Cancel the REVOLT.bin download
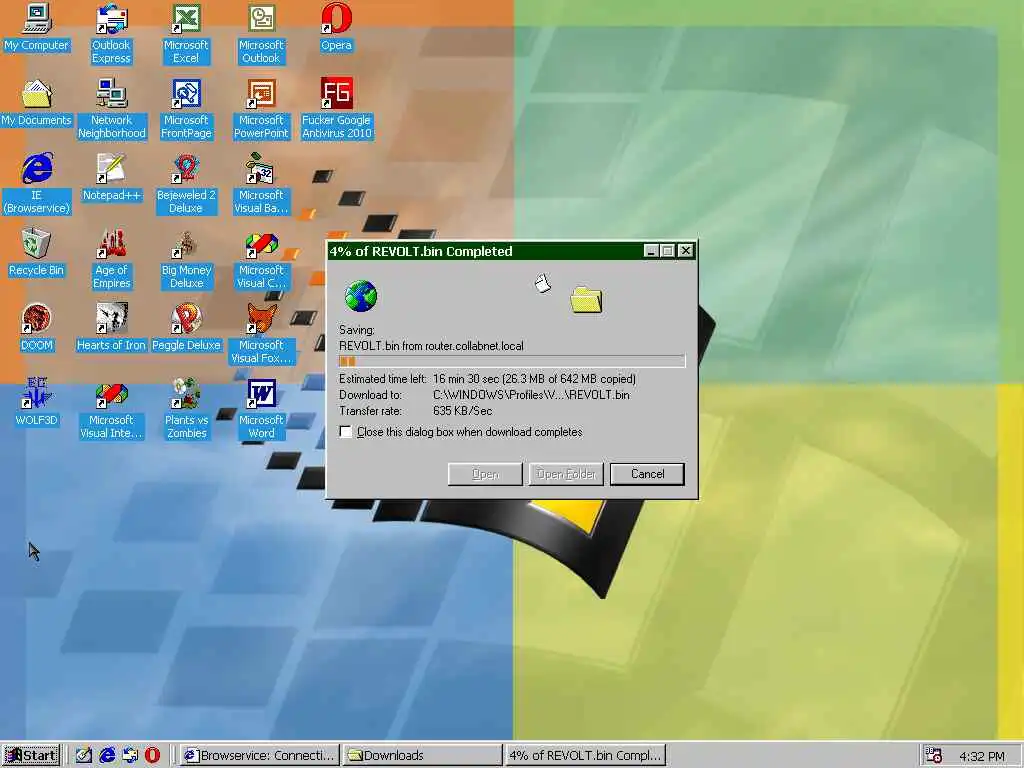1024x768 pixels. (x=647, y=474)
